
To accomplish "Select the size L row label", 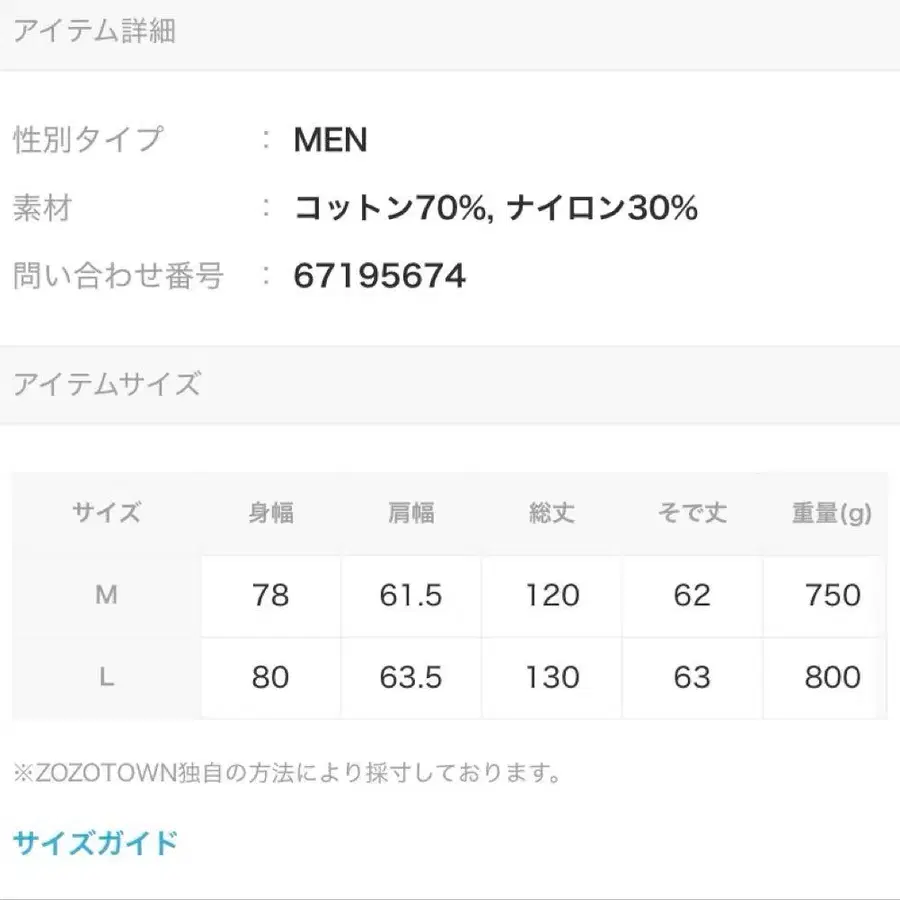I will [105, 678].
